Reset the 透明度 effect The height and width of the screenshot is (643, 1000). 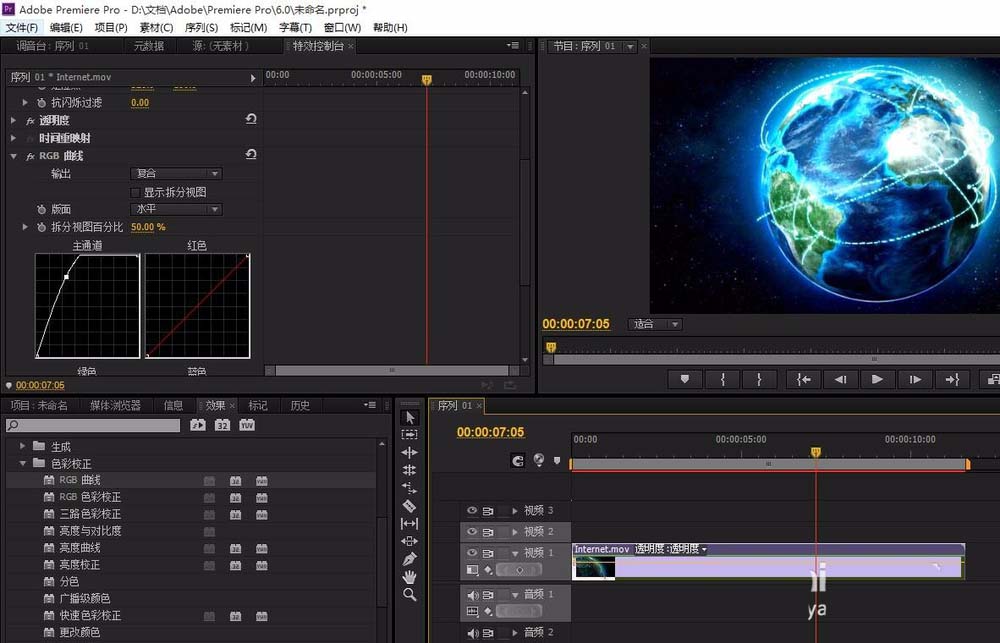point(251,119)
